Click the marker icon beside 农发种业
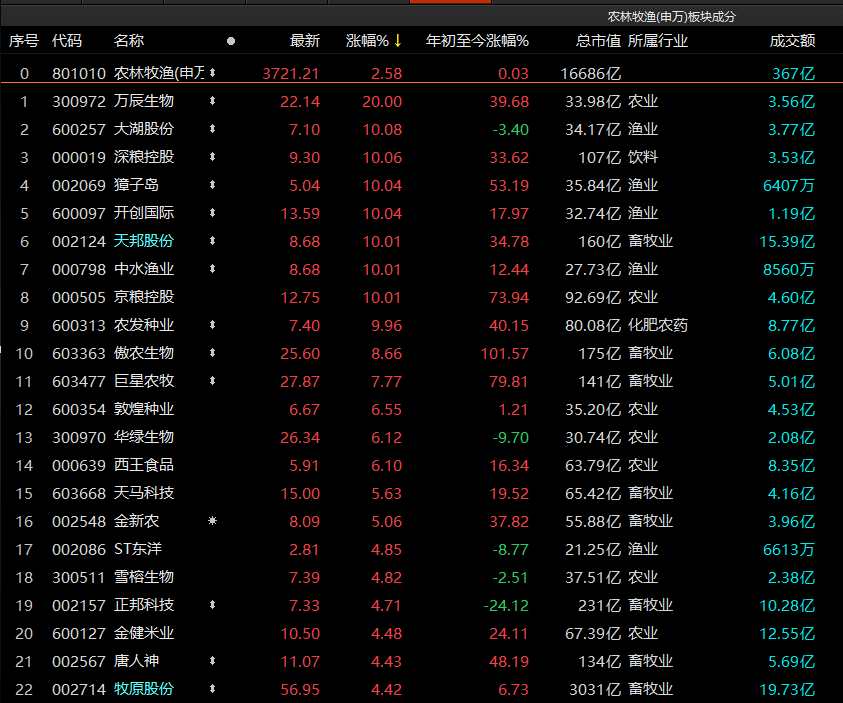This screenshot has width=843, height=703. [x=212, y=325]
